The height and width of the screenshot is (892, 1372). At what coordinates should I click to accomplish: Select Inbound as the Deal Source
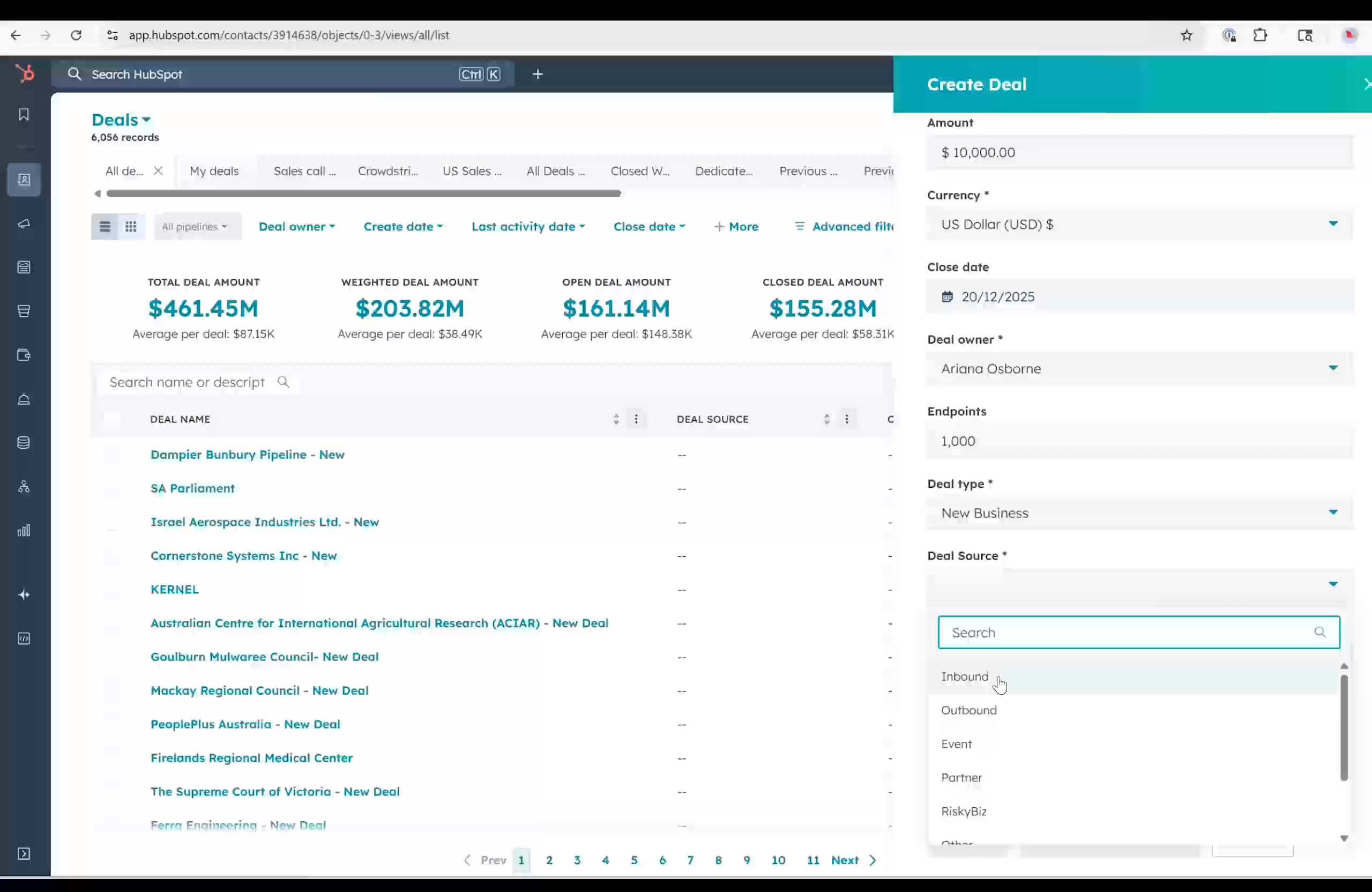[x=965, y=677]
